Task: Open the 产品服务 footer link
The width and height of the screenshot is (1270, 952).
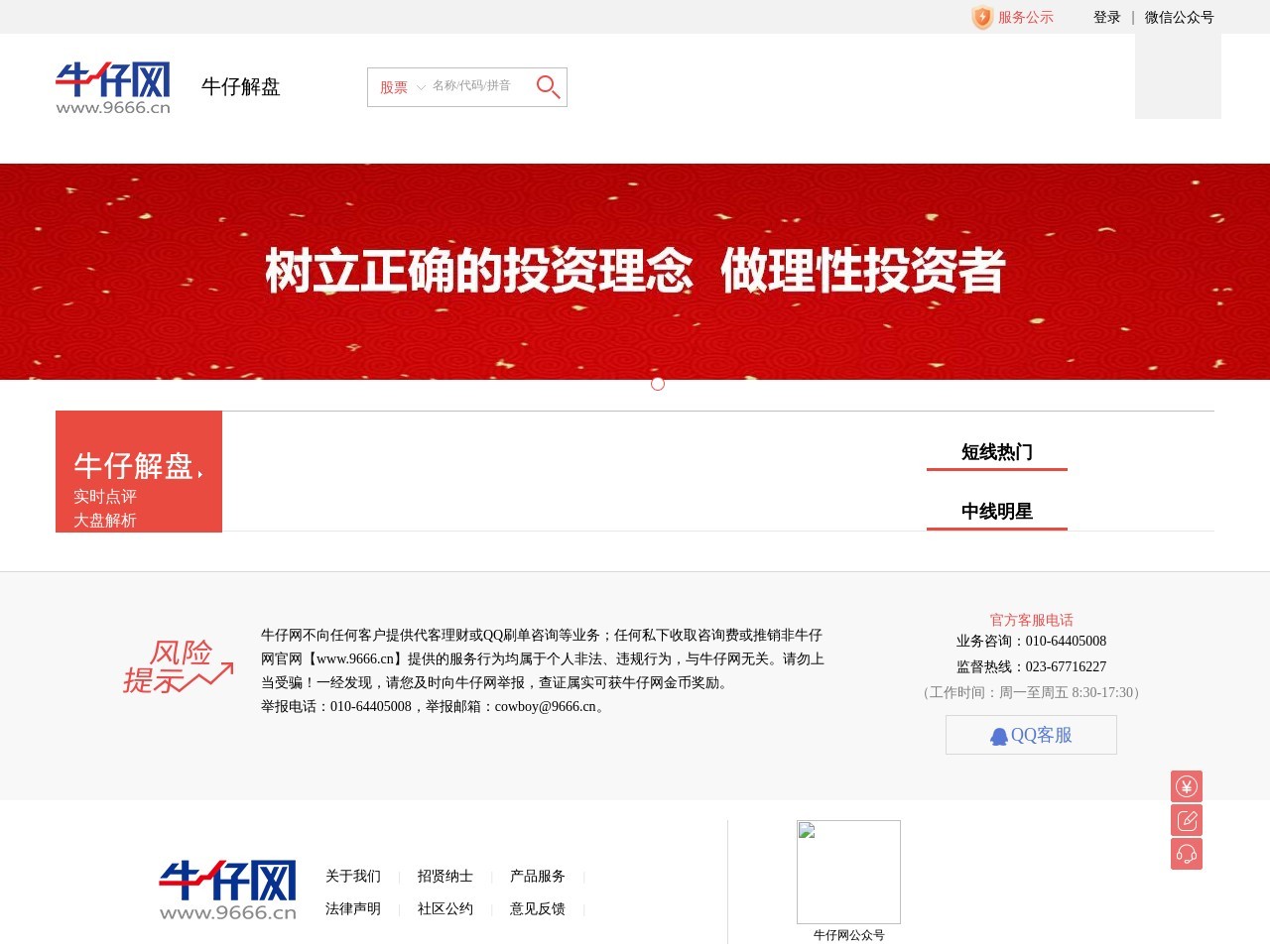Action: [x=538, y=877]
